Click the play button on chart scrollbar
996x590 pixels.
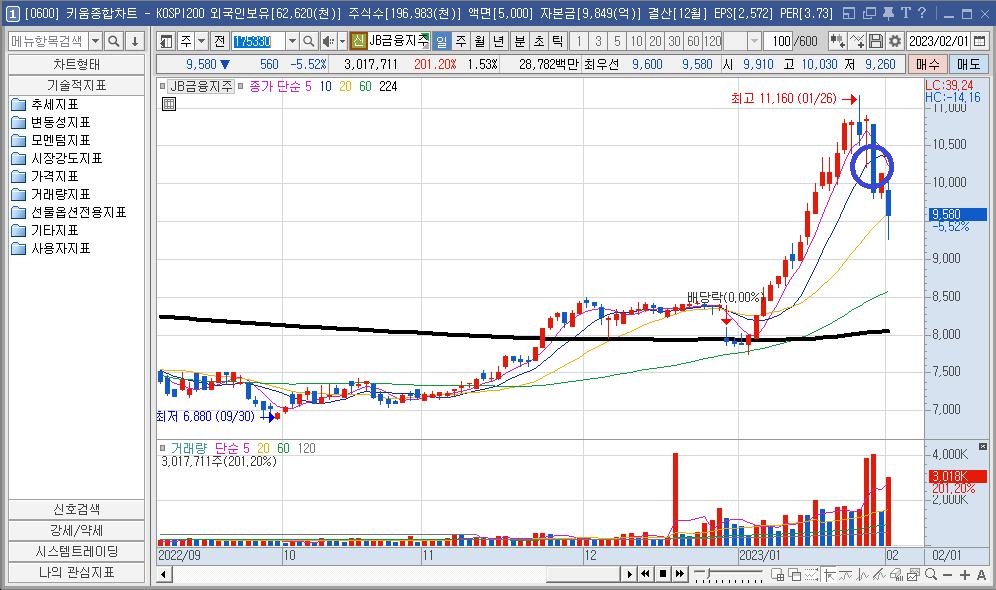pos(629,574)
